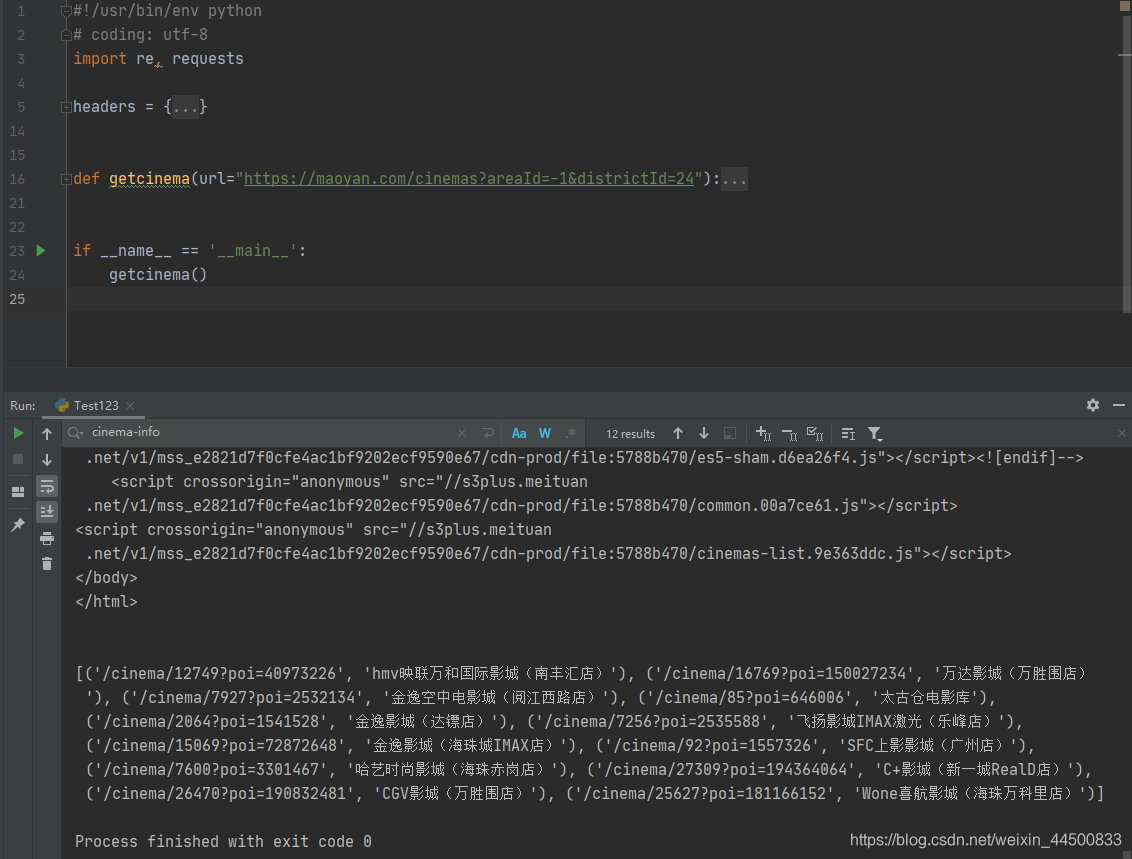This screenshot has width=1132, height=859.
Task: Click the folded ... after getcinema definition
Action: point(734,178)
